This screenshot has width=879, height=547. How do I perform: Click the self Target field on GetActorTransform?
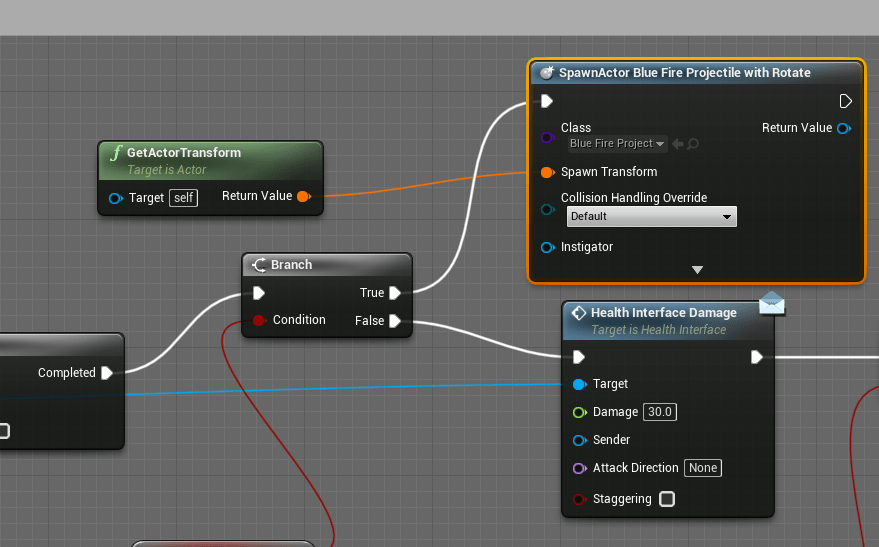(183, 198)
